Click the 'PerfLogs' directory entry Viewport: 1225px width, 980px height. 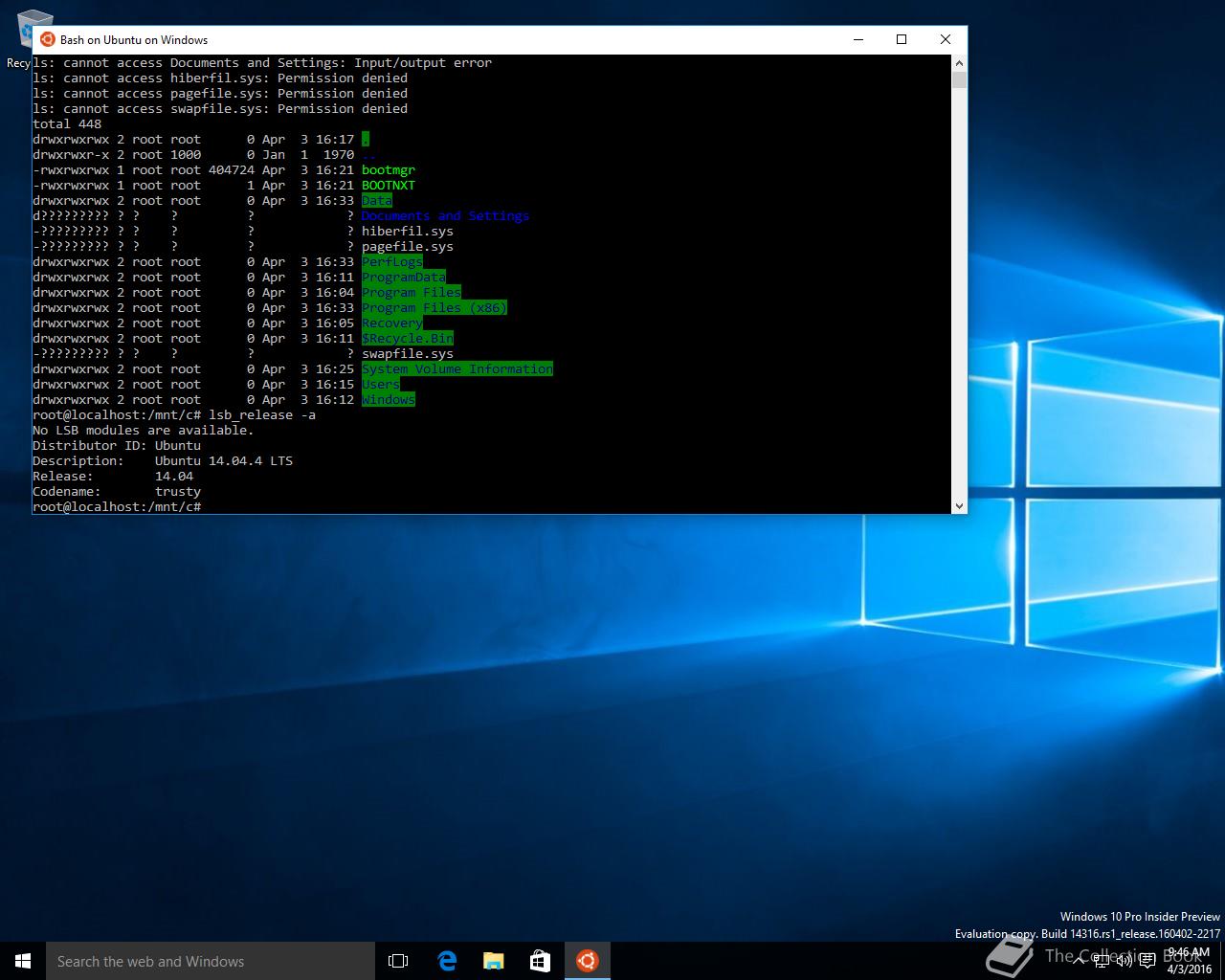coord(392,261)
